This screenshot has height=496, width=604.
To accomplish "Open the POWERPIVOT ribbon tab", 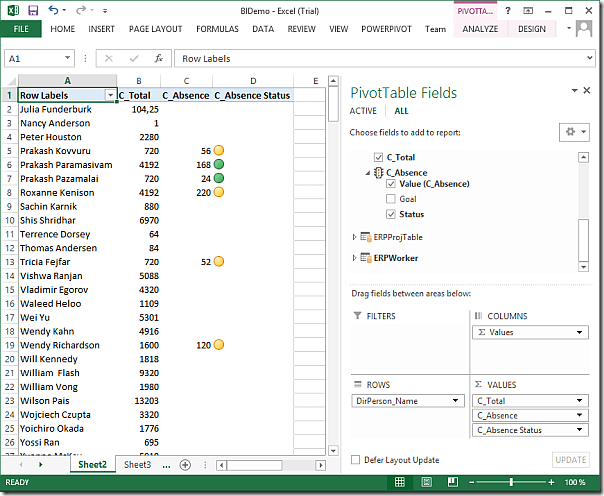I will [x=386, y=29].
